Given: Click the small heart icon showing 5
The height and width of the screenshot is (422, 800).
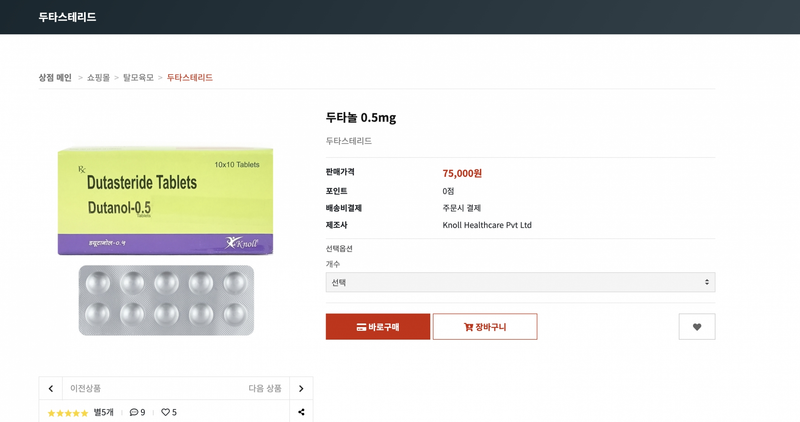Looking at the screenshot, I should (166, 412).
